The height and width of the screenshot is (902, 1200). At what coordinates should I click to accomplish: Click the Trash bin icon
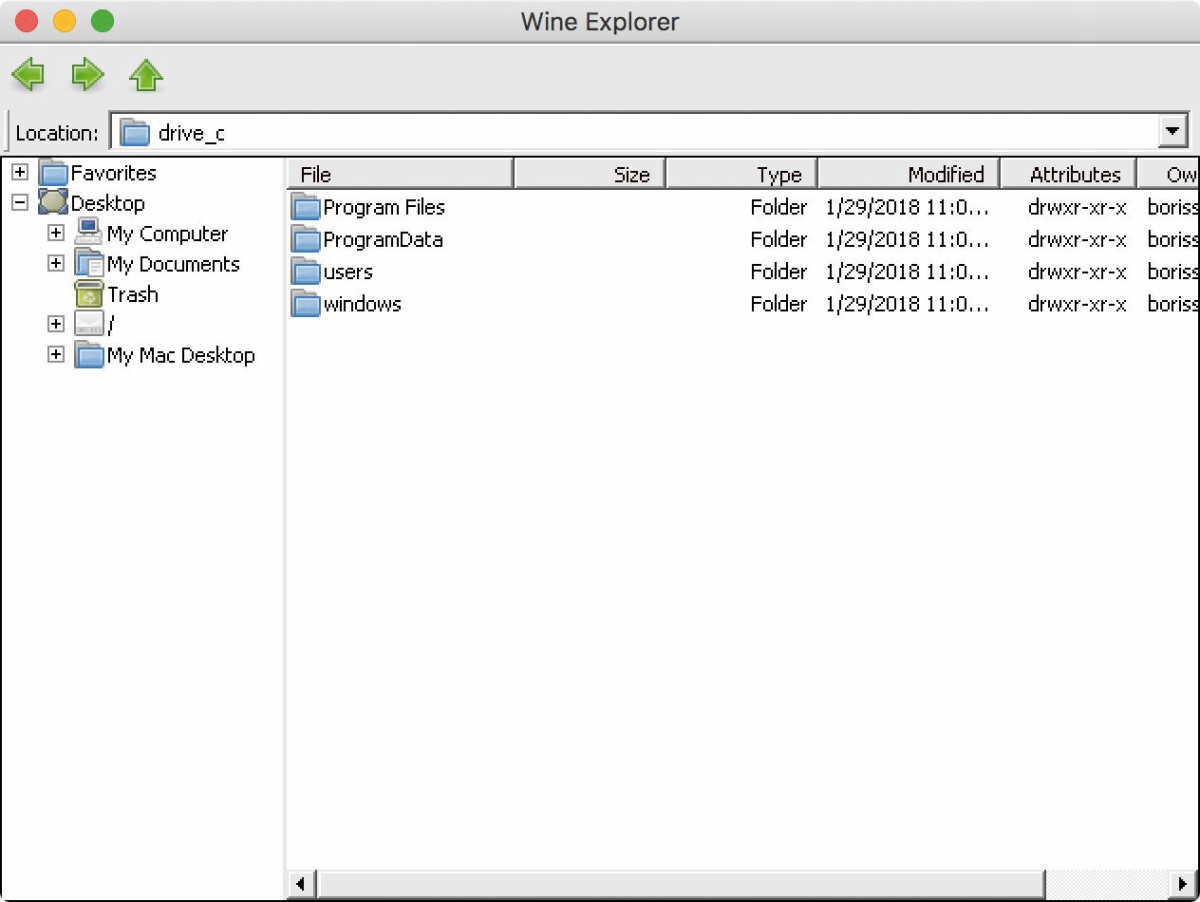point(90,294)
